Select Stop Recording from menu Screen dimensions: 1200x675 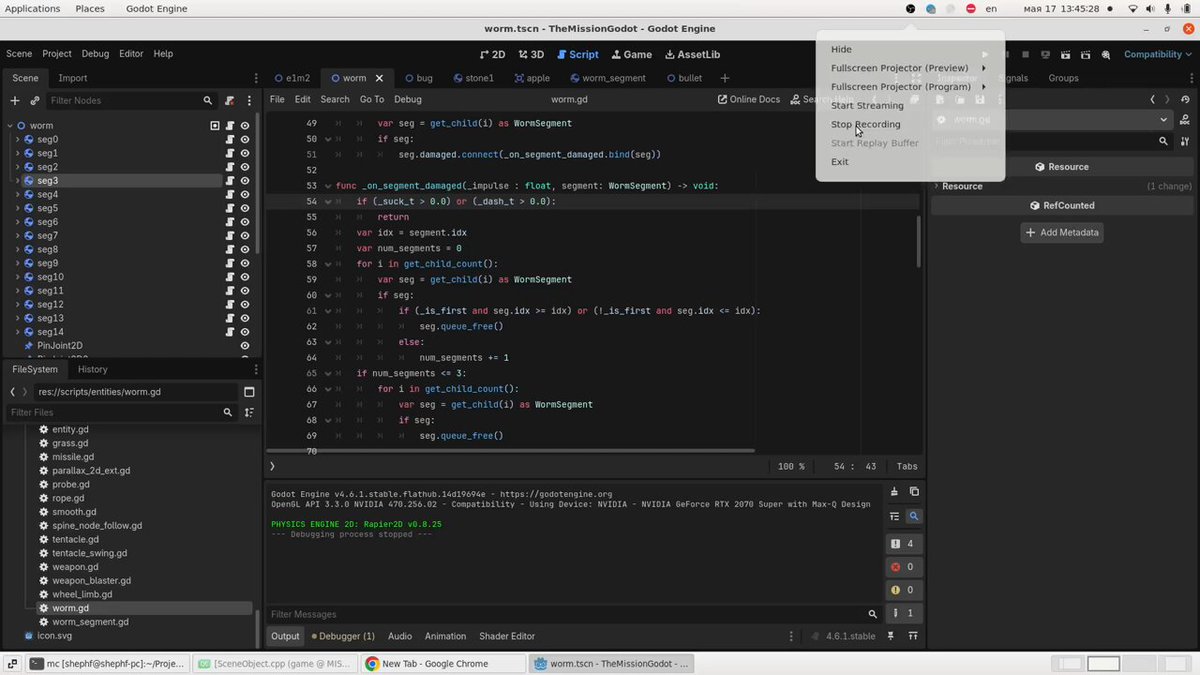pos(866,124)
